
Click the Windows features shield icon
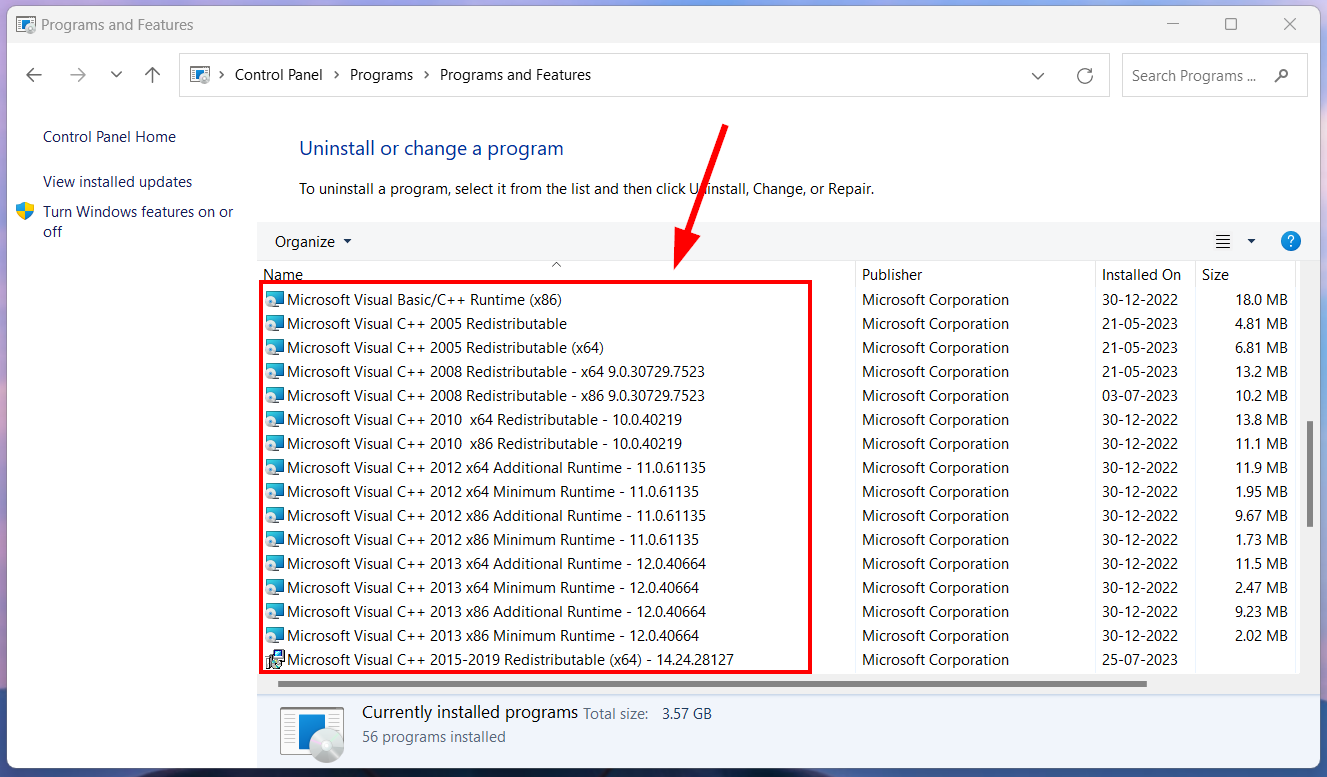point(25,212)
